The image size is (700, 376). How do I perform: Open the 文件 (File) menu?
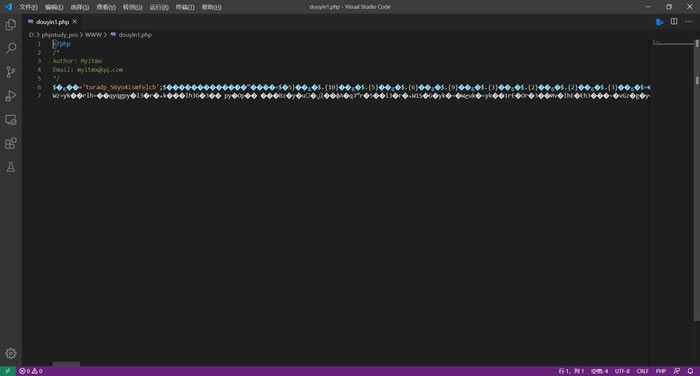tap(28, 7)
